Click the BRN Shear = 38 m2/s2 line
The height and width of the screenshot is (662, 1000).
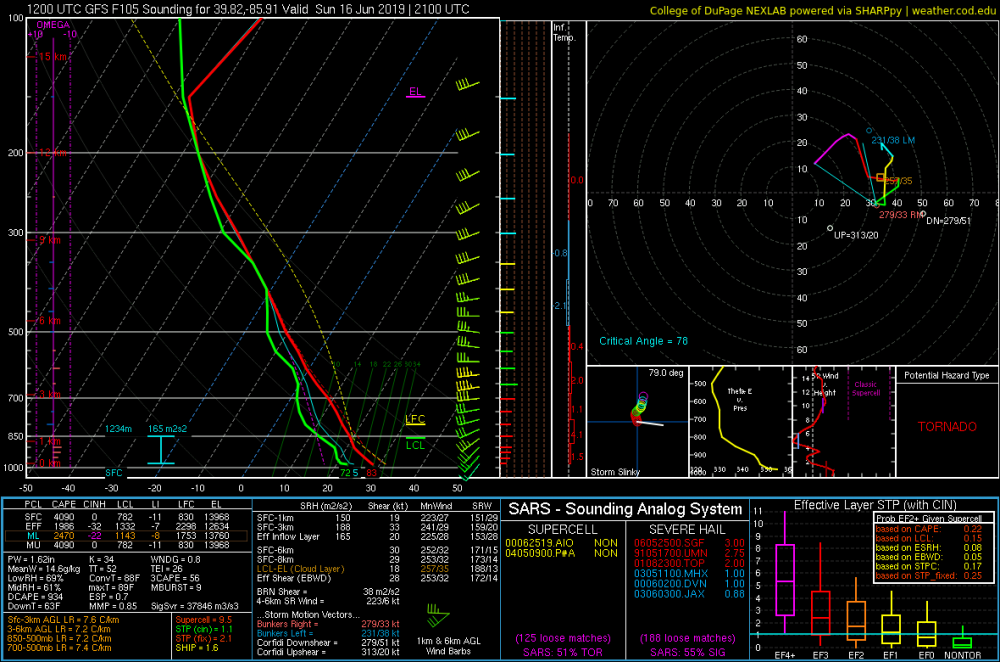tap(328, 592)
